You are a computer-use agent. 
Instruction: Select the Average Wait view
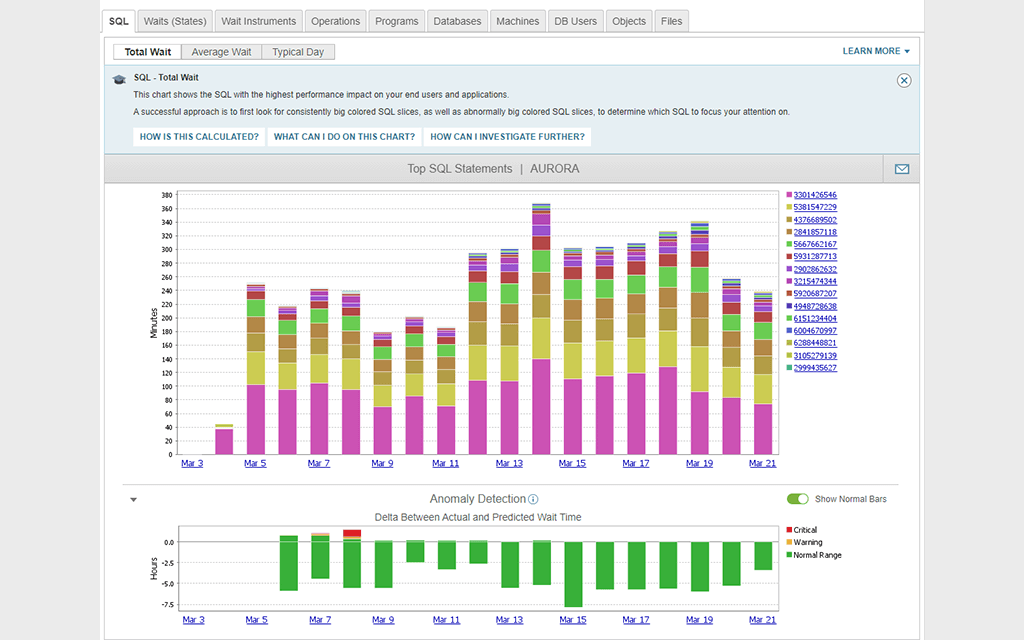point(221,51)
